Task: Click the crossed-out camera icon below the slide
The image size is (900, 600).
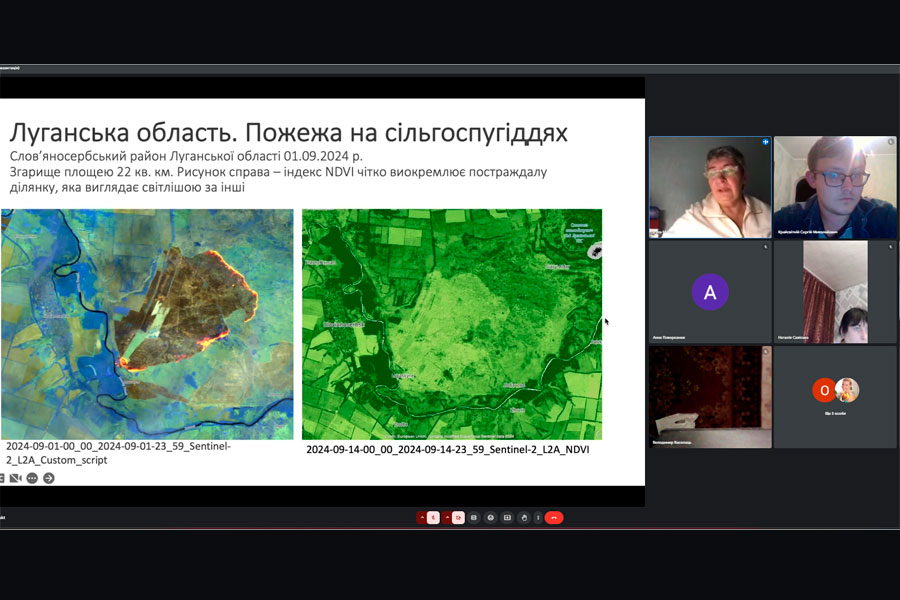Action: point(15,478)
